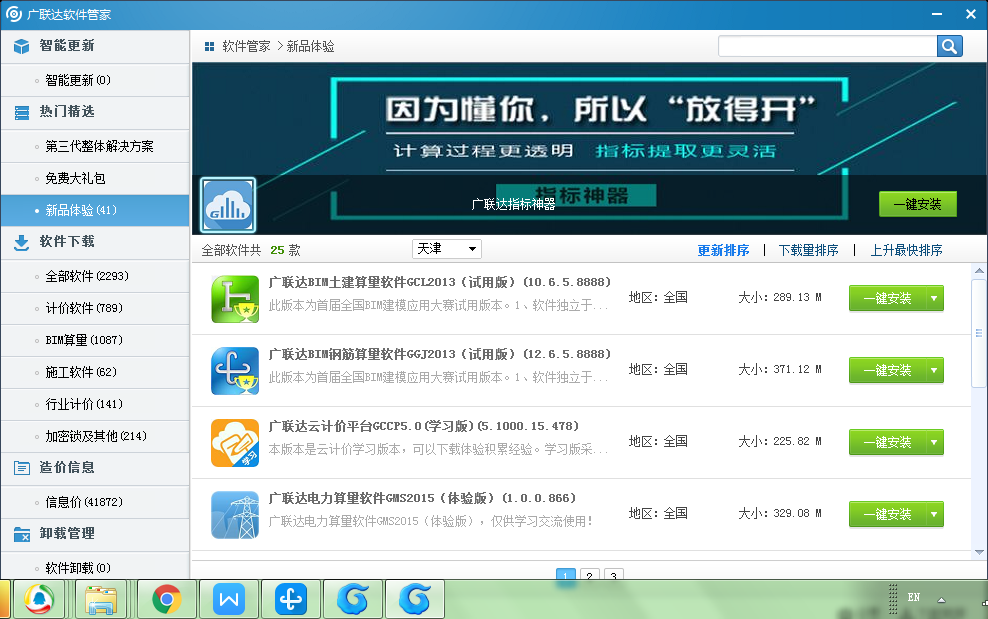The height and width of the screenshot is (619, 988).
Task: Select 加密锁及其他 (214) in sidebar
Action: pyautogui.click(x=95, y=436)
